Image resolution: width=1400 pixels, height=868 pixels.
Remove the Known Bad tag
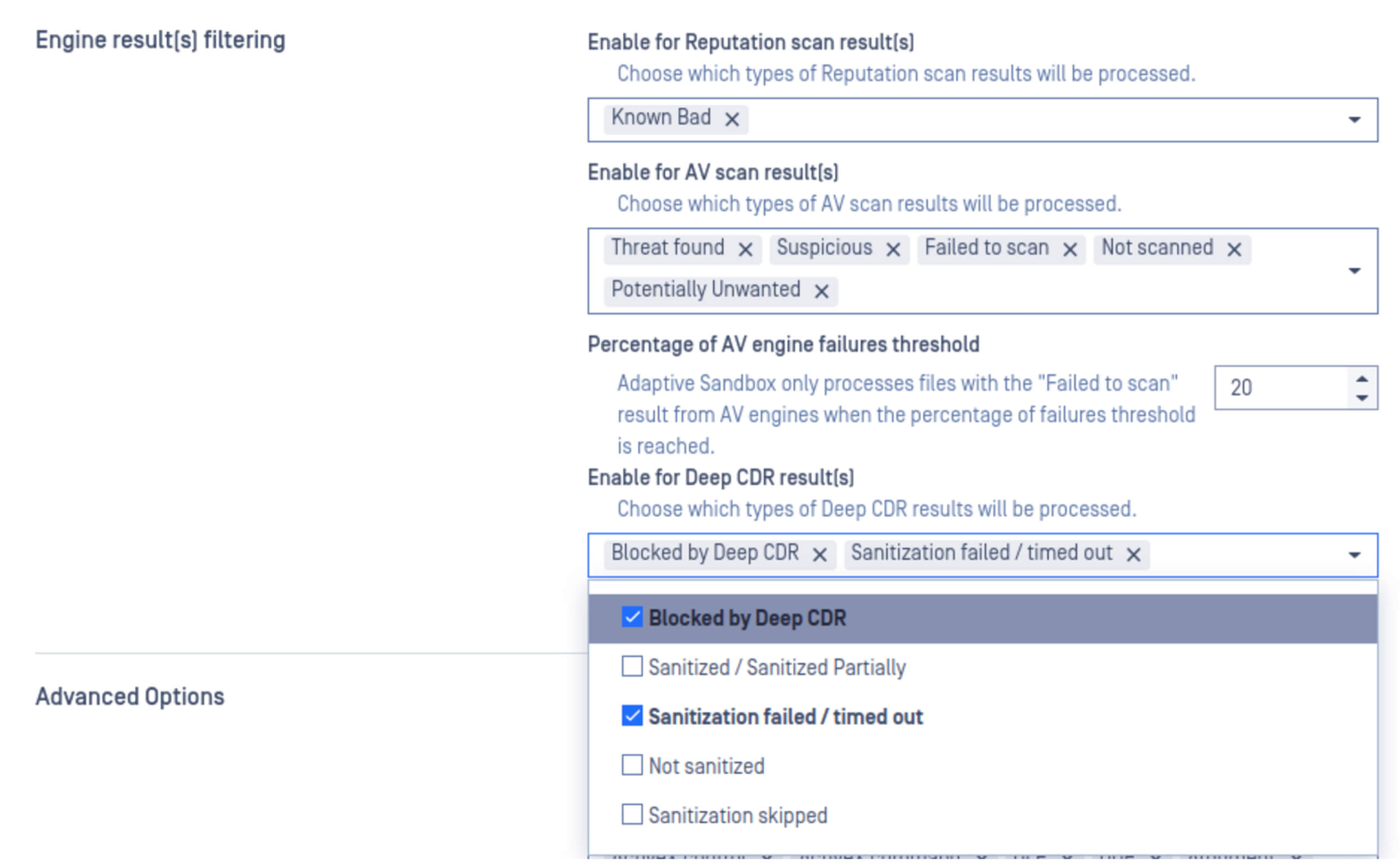coord(732,119)
